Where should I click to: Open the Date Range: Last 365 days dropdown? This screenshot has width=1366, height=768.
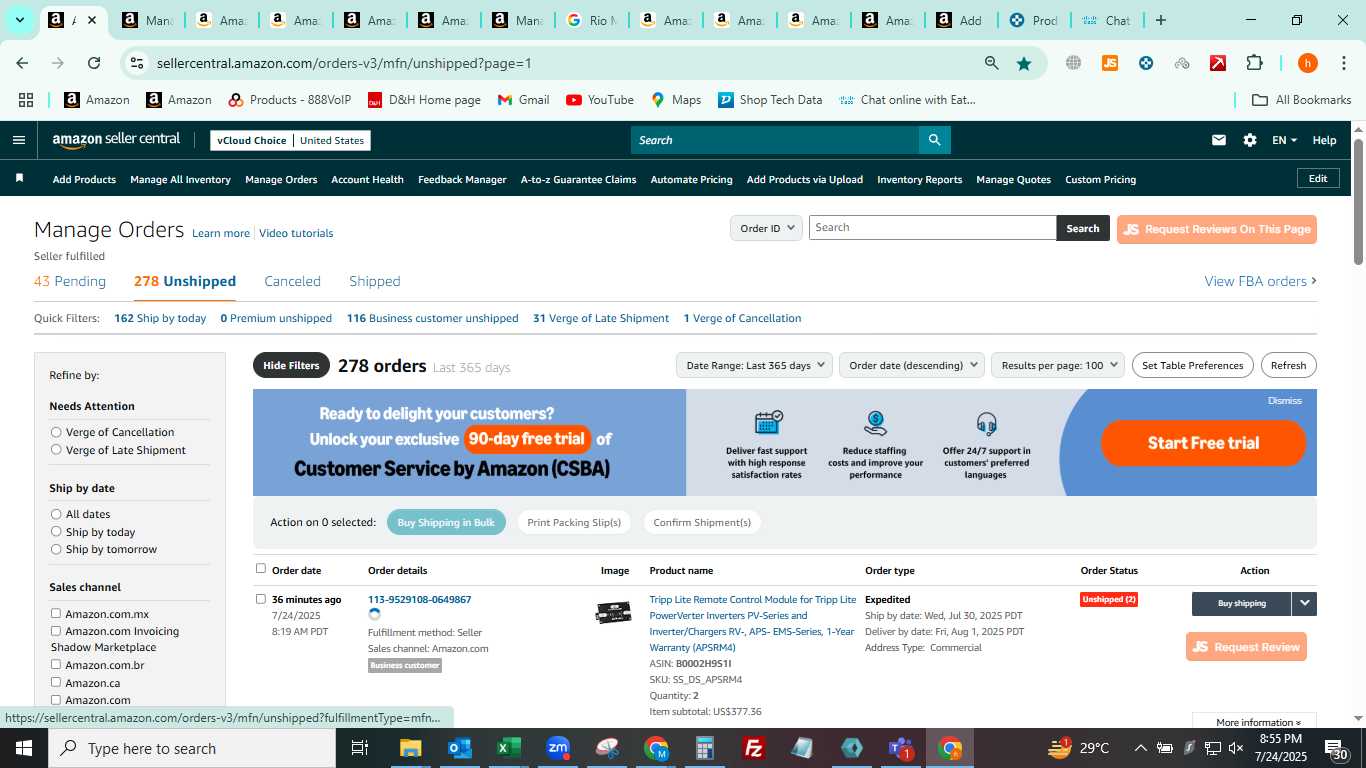[x=754, y=365]
